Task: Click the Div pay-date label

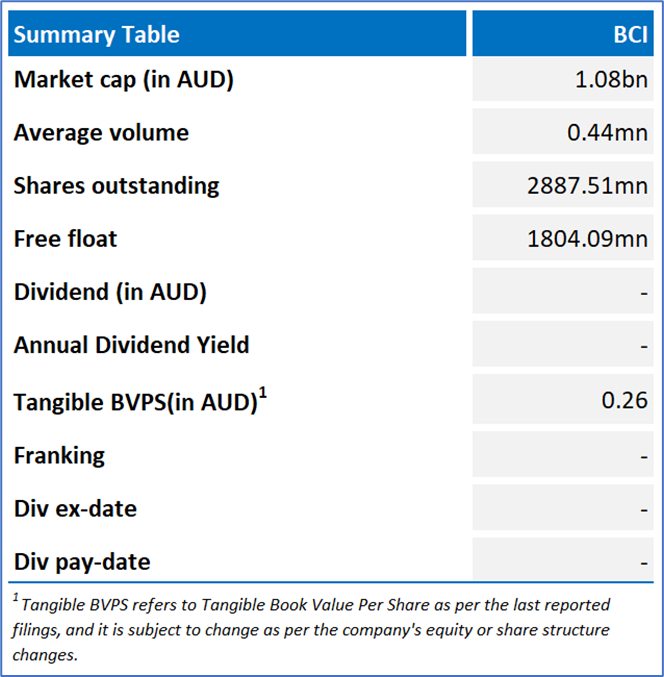Action: pyautogui.click(x=81, y=562)
